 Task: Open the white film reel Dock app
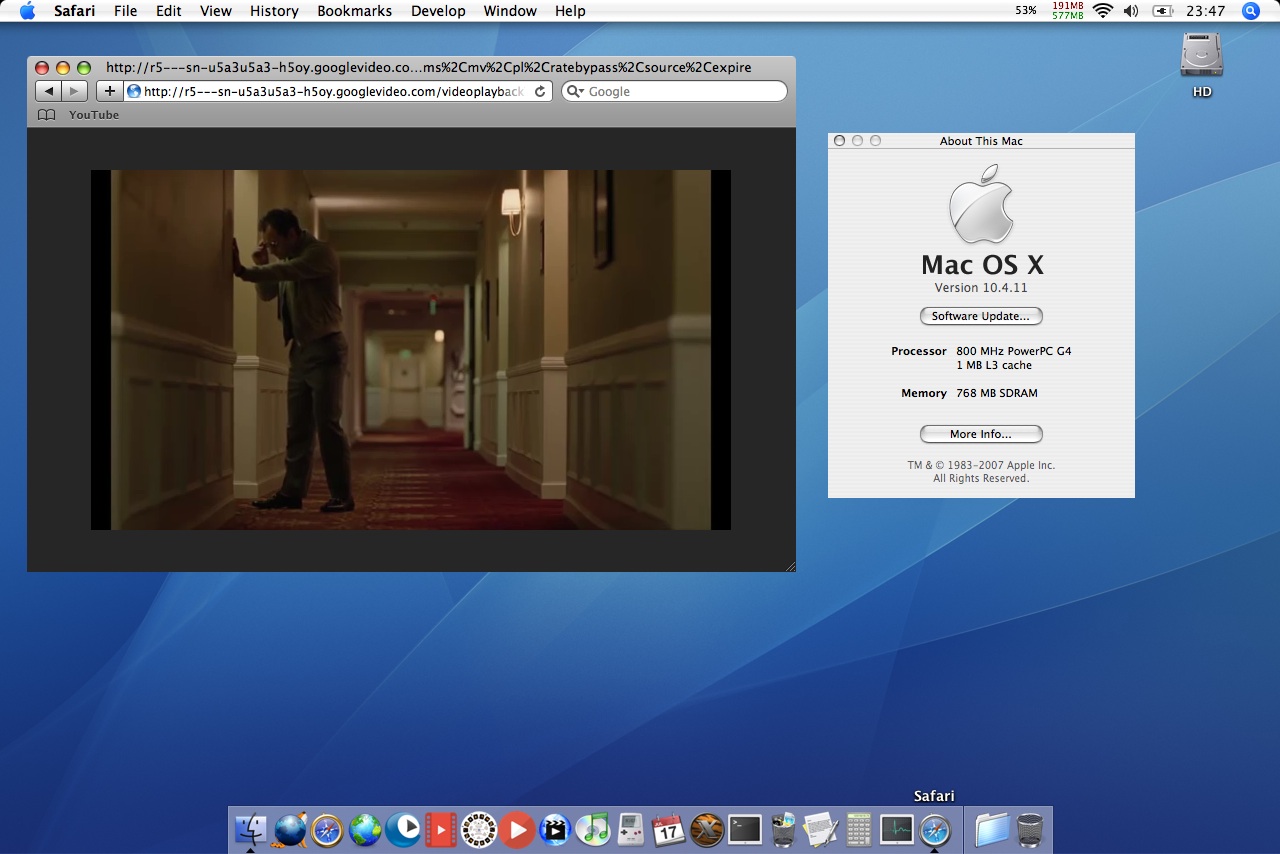479,829
